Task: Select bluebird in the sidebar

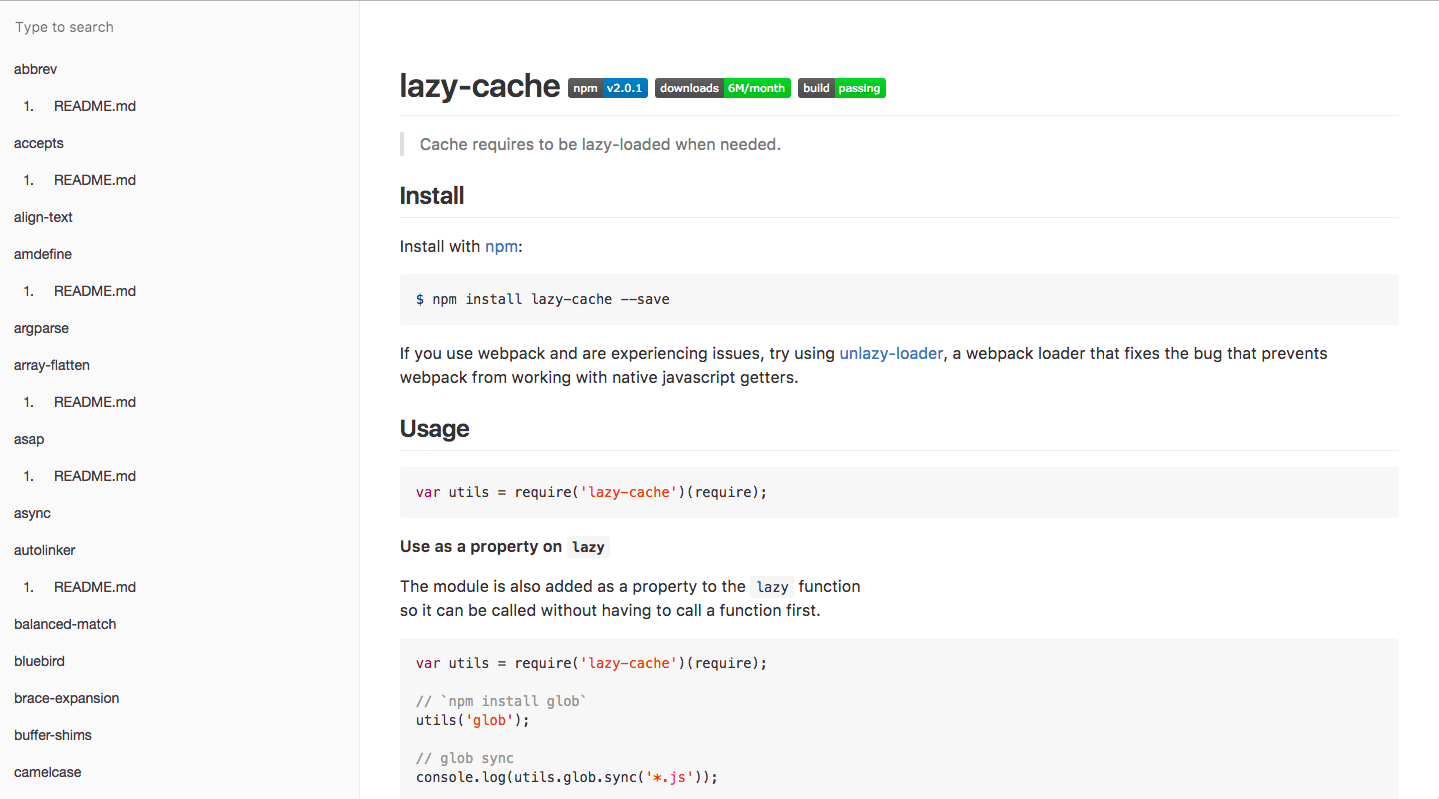Action: pos(39,661)
